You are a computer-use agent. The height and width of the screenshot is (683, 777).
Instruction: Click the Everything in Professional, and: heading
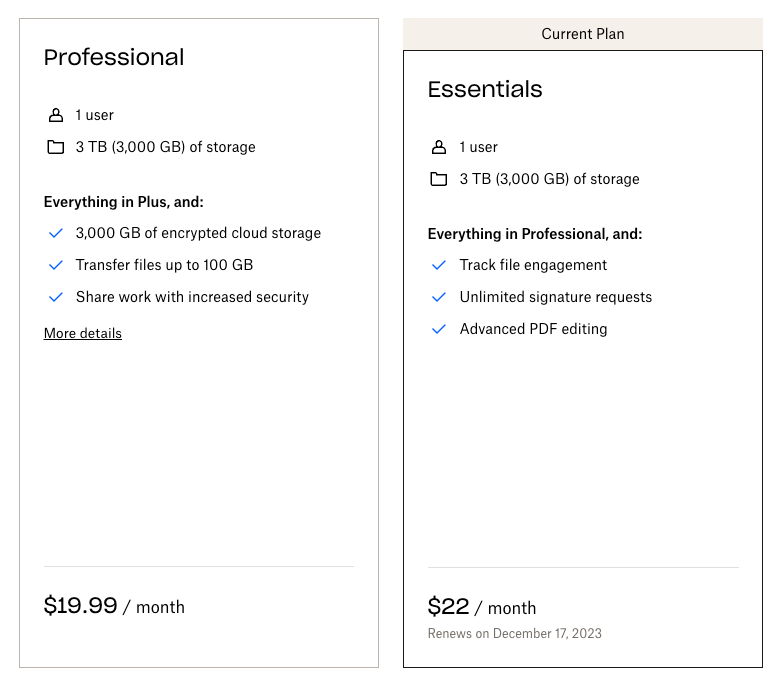pos(535,234)
